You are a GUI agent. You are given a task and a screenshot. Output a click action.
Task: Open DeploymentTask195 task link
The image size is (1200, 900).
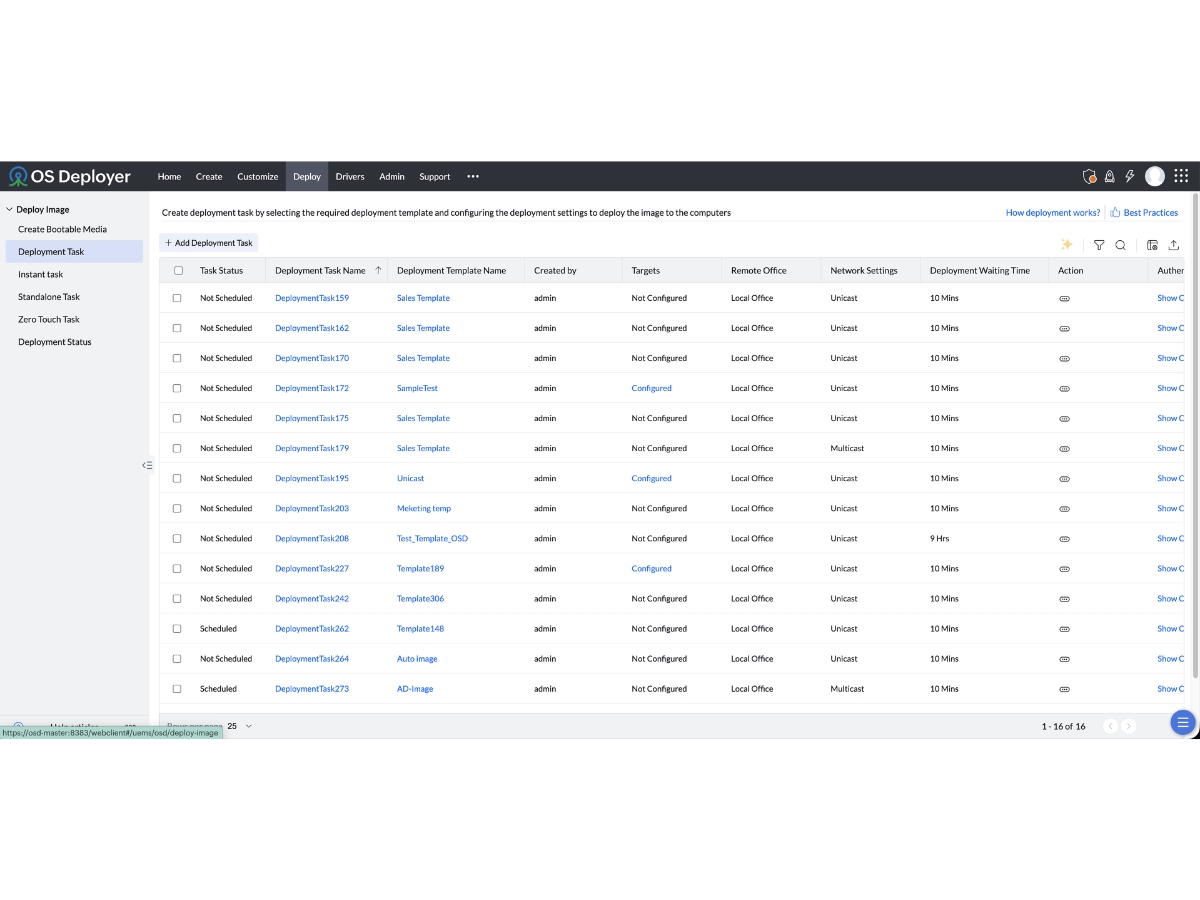click(x=312, y=478)
